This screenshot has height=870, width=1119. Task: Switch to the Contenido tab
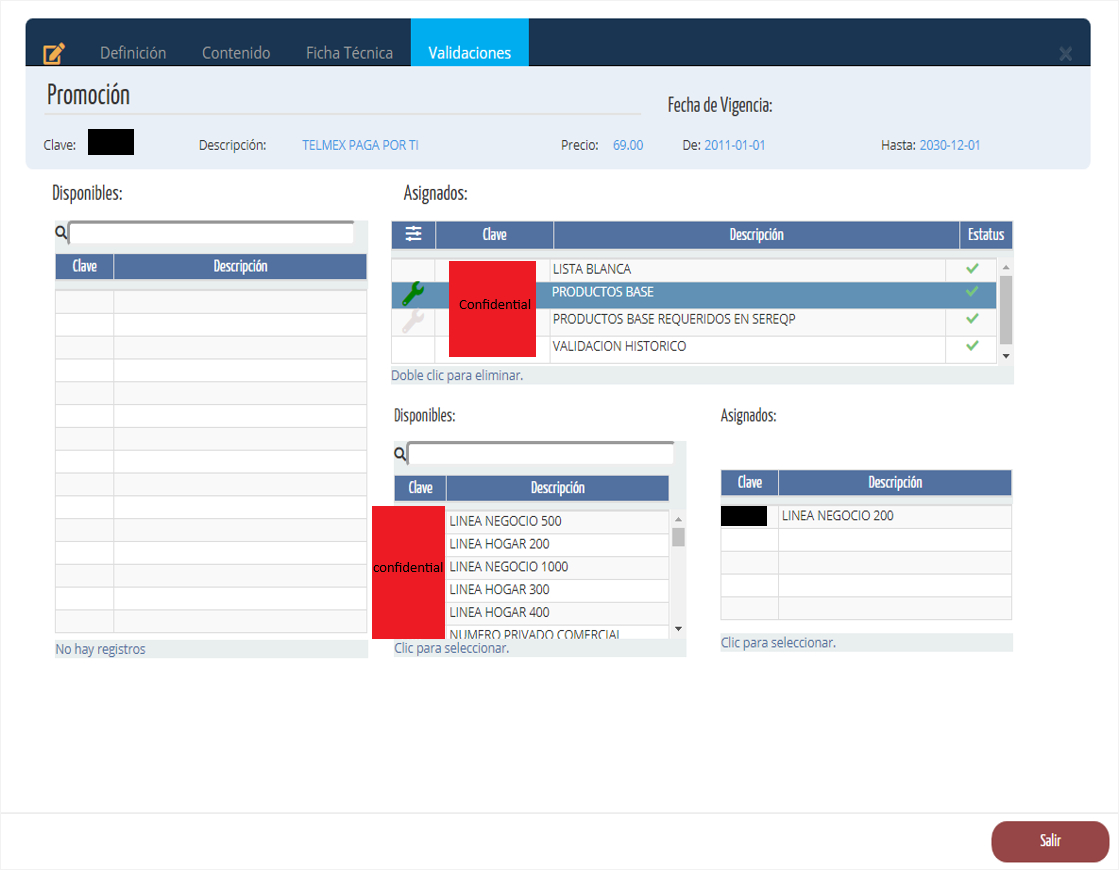(x=236, y=53)
